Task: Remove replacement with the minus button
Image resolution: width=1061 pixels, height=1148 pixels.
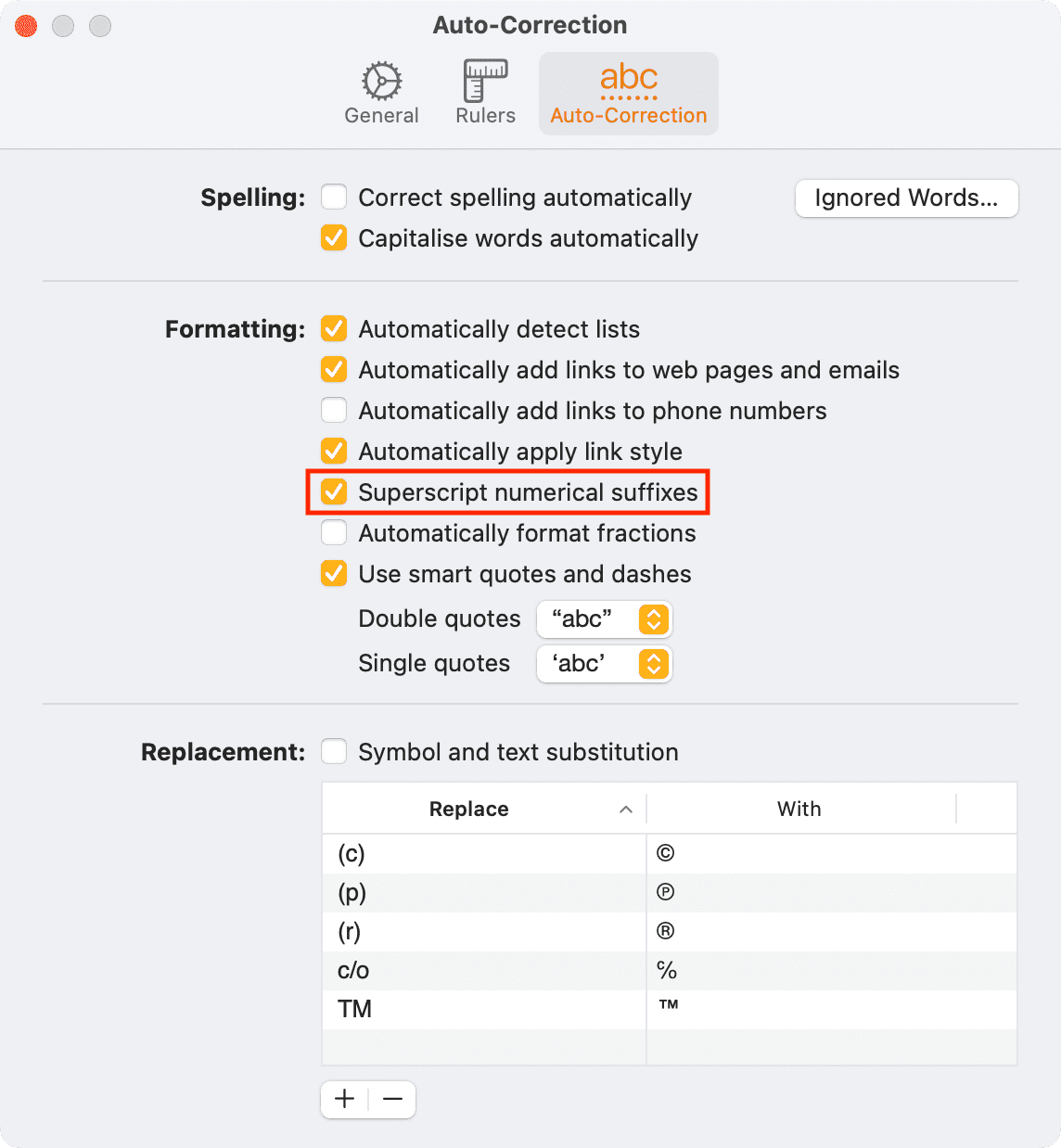Action: pyautogui.click(x=392, y=1099)
